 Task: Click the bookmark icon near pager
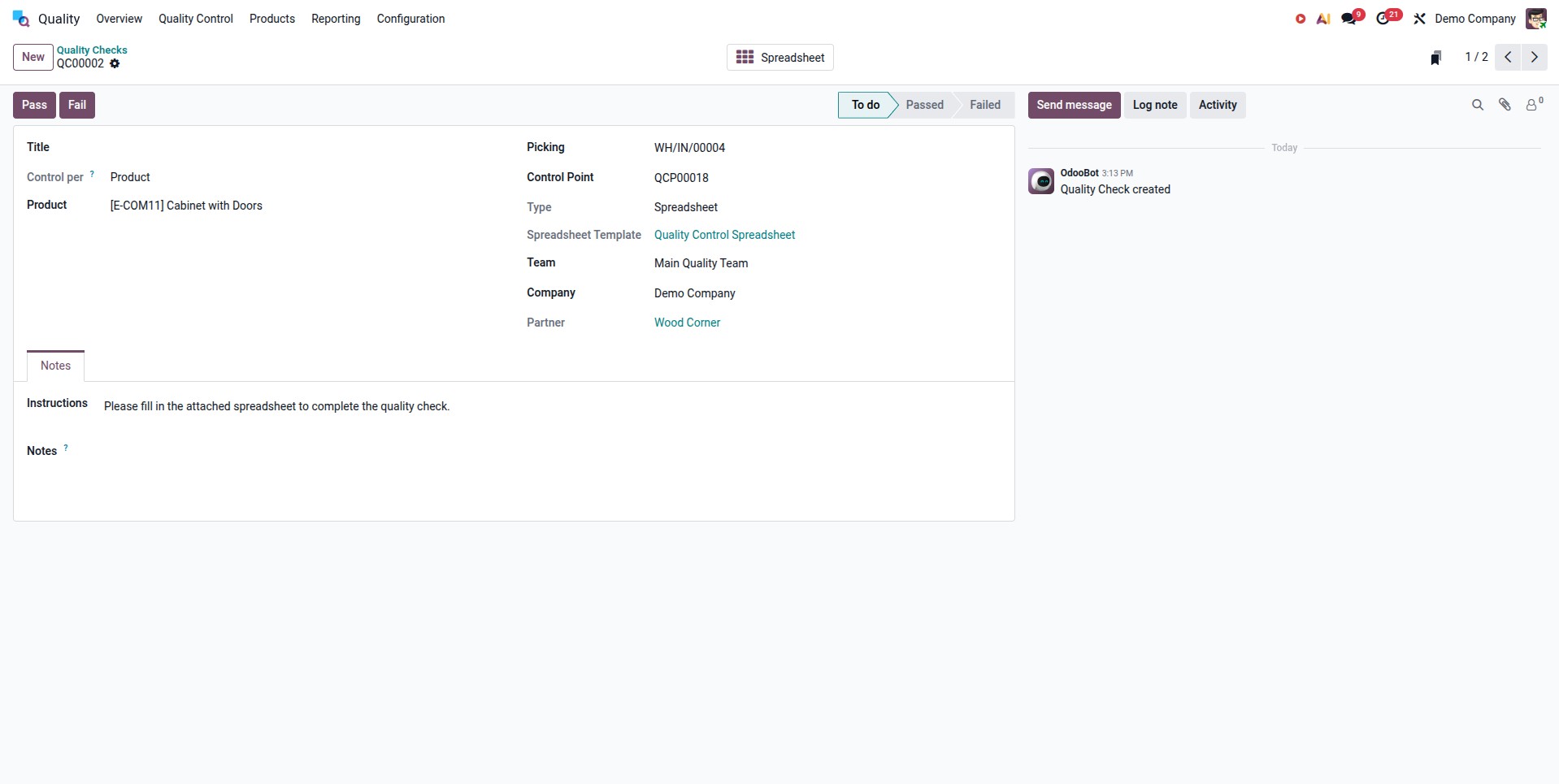point(1436,58)
